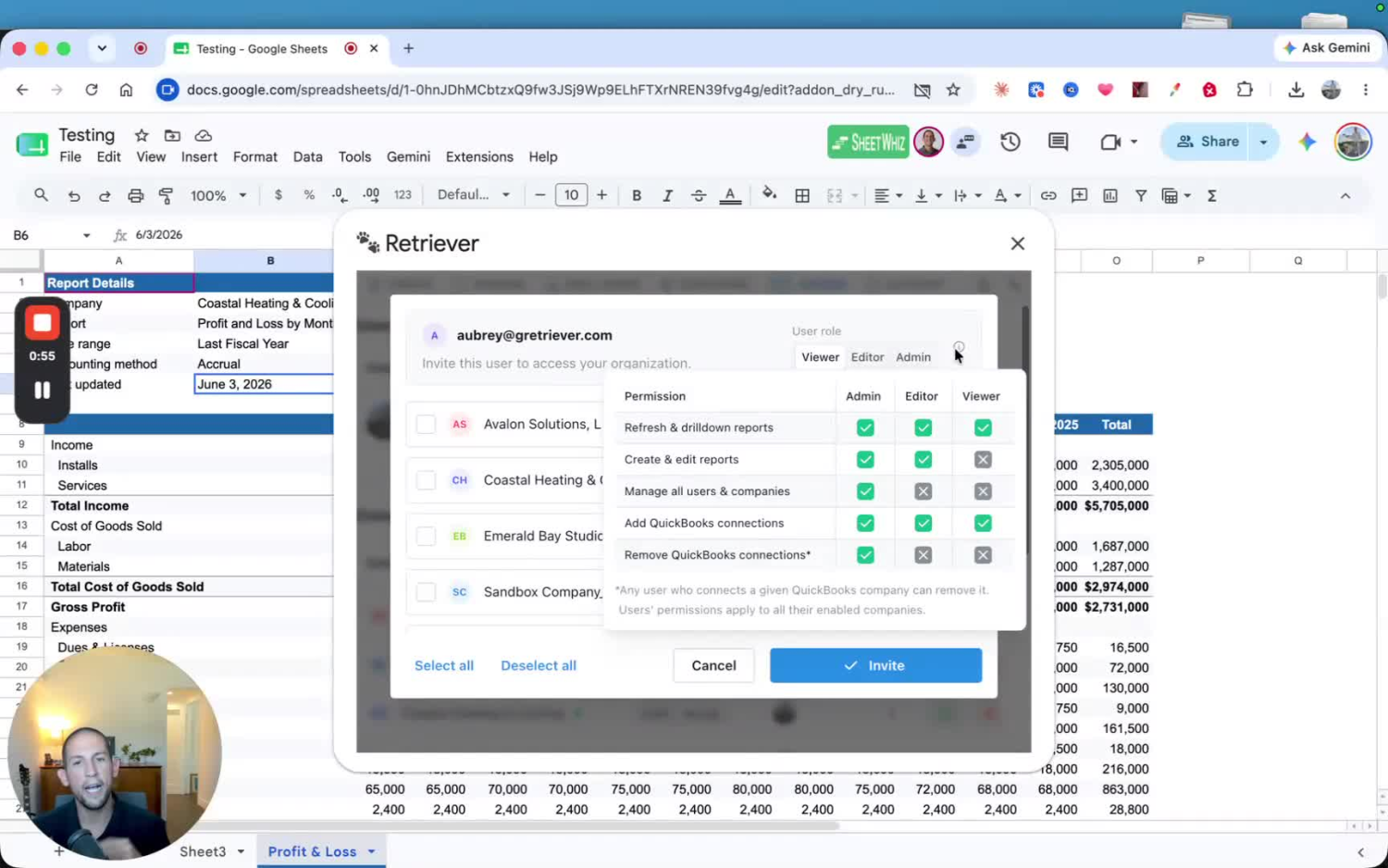Open the comments panel icon
This screenshot has height=868, width=1388.
(x=1059, y=142)
